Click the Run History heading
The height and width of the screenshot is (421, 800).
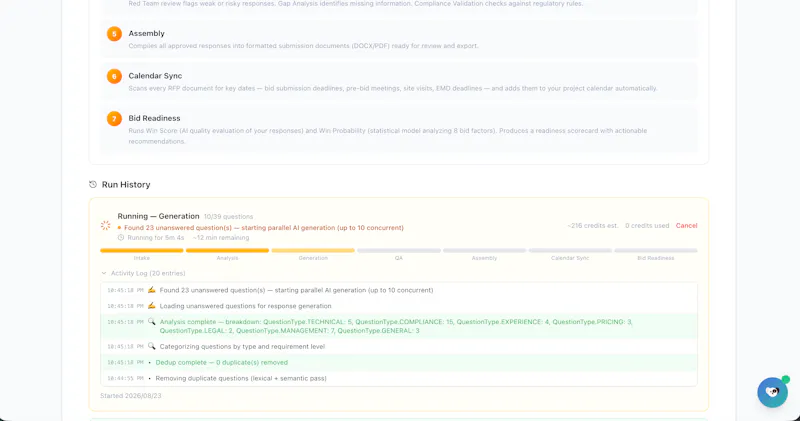pyautogui.click(x=126, y=185)
